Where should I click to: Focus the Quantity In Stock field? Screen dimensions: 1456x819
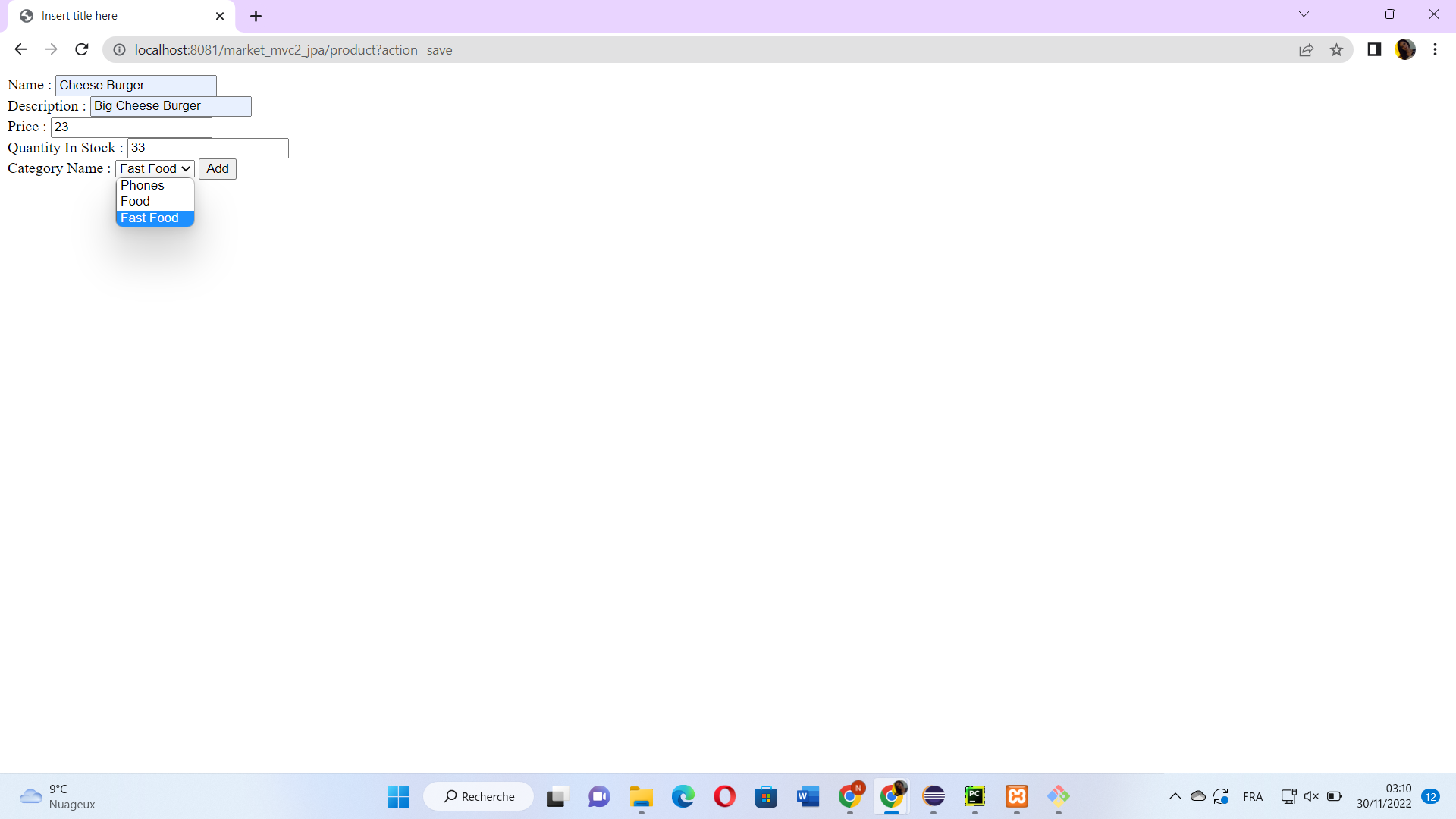click(208, 148)
